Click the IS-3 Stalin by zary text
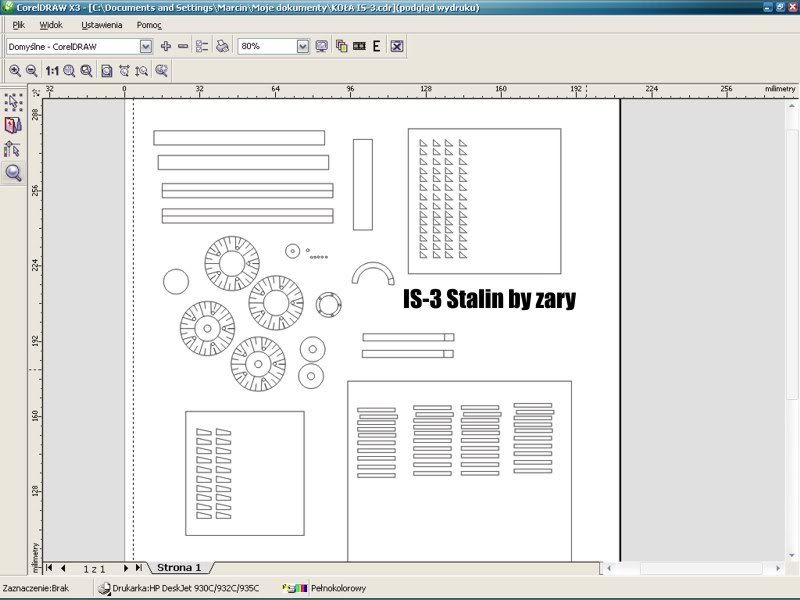The height and width of the screenshot is (600, 800). coord(489,298)
